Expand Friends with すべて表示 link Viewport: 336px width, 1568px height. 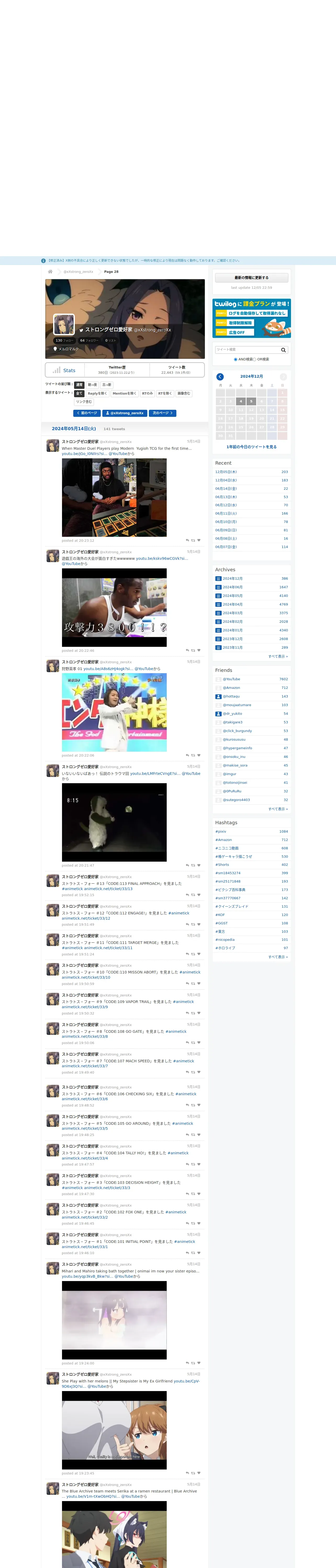point(278,809)
